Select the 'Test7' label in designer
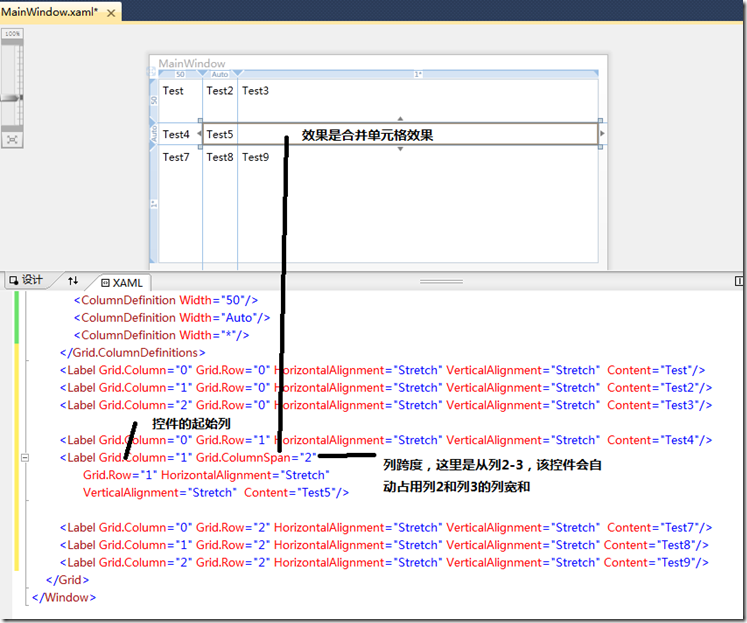Screen dimensions: 747x623 pos(176,157)
